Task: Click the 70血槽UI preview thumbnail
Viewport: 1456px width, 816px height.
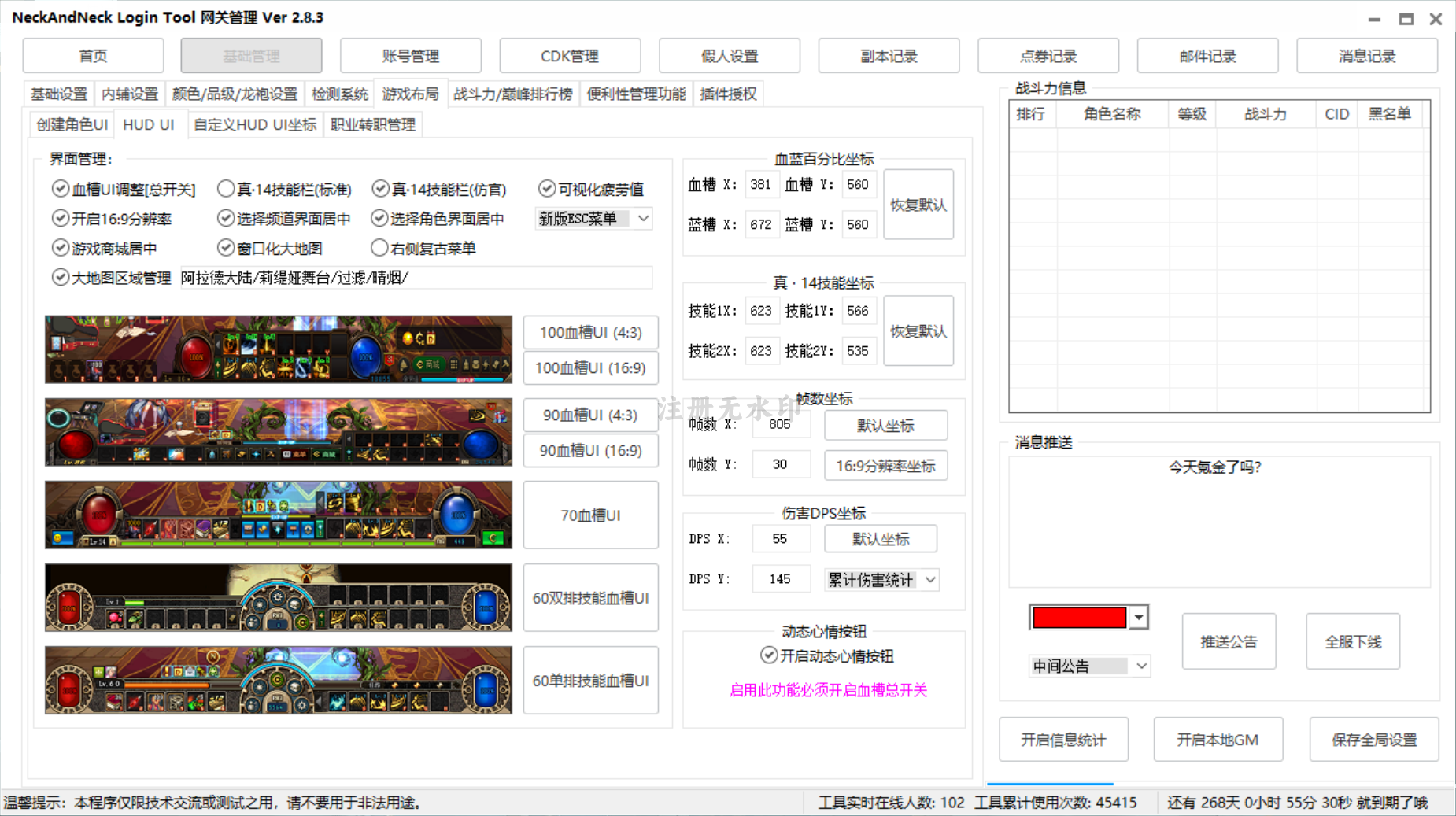Action: tap(279, 515)
